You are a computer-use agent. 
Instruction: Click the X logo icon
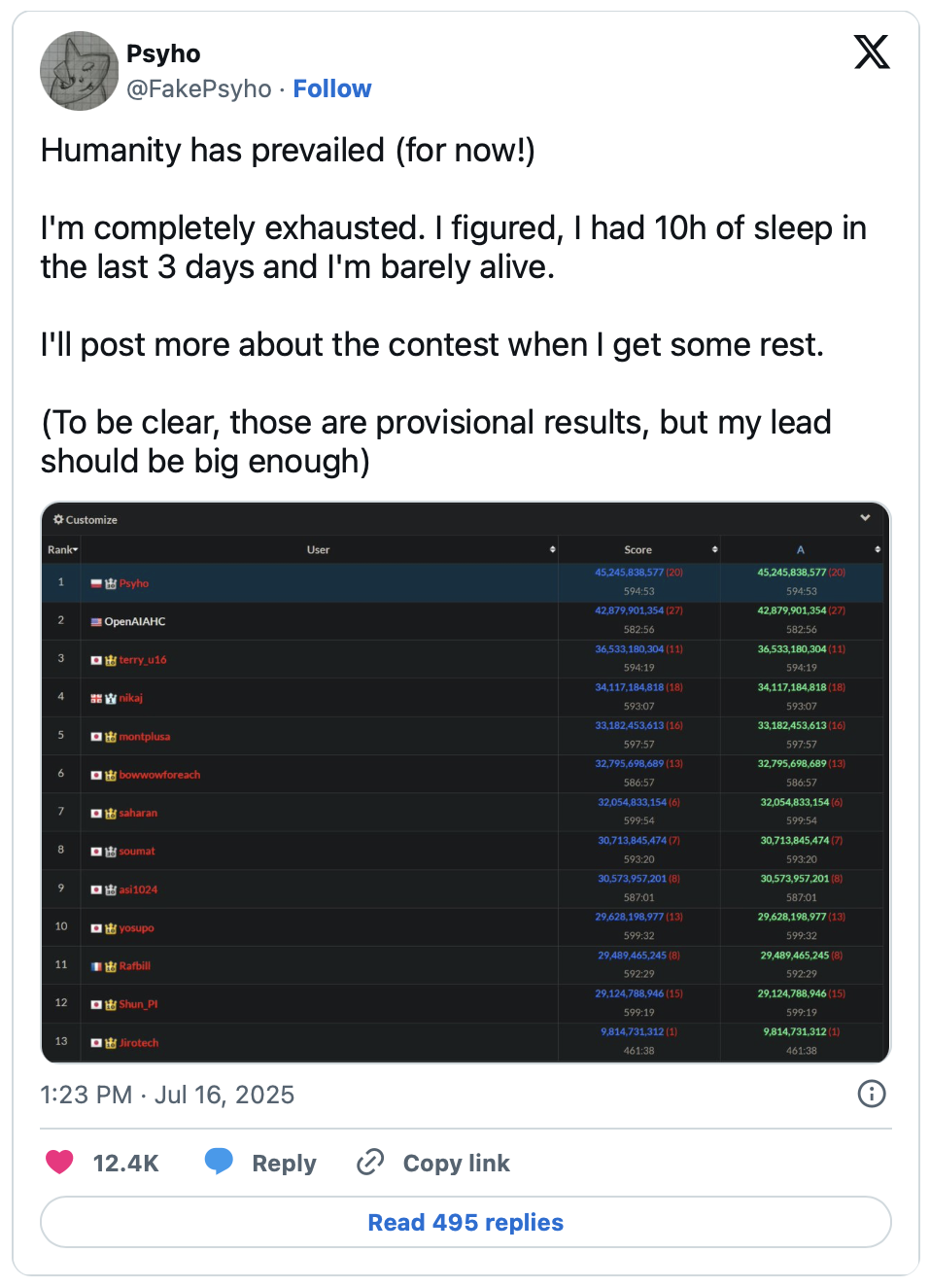click(x=872, y=52)
